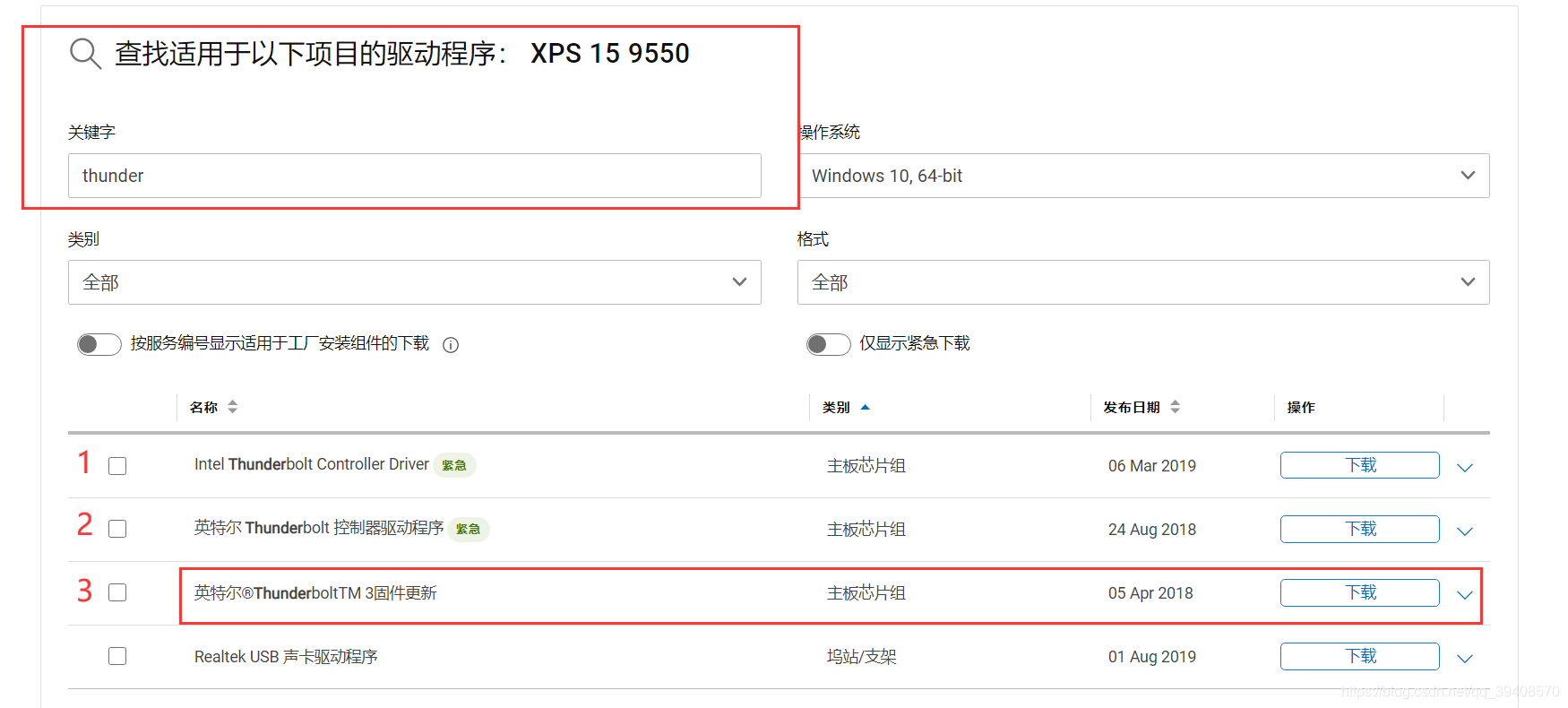Toggle 仅显示紧急下载 switch
Viewport: 1568px width, 708px height.
point(828,344)
